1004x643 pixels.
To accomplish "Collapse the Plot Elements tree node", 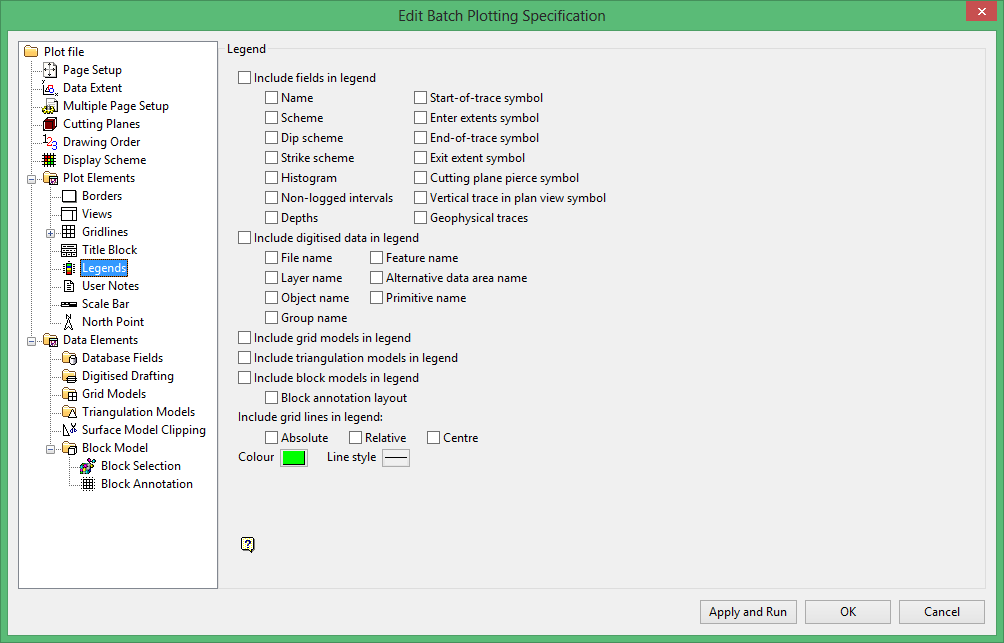I will pyautogui.click(x=32, y=178).
